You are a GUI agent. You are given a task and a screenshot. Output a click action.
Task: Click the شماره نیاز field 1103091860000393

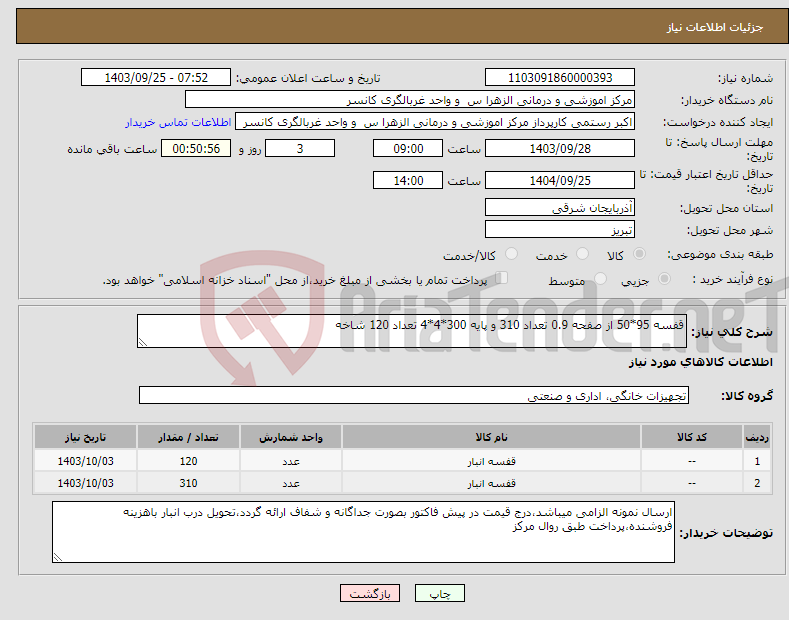pyautogui.click(x=560, y=78)
